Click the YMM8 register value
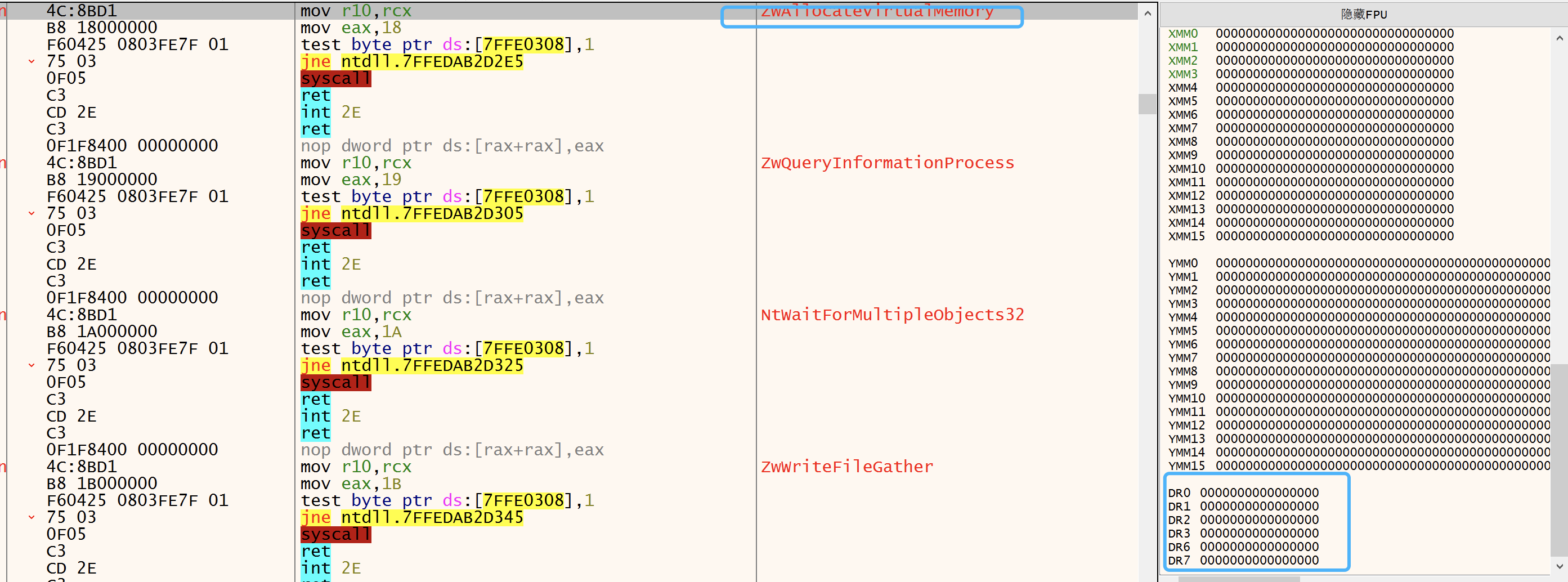The image size is (1568, 582). click(1383, 371)
